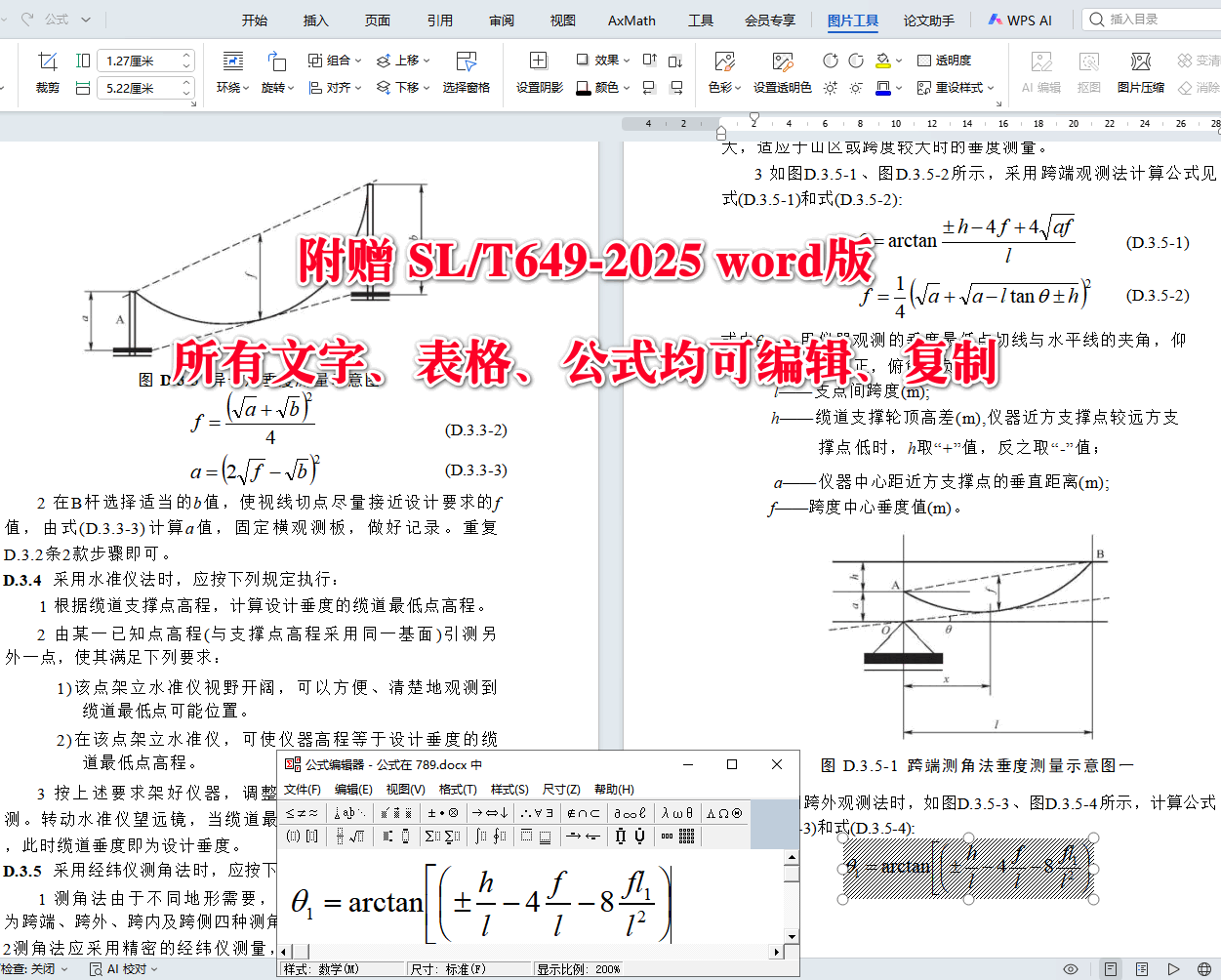Viewport: 1221px width, 980px height.
Task: Open the 重设样式 reset style dropdown
Action: tap(956, 88)
